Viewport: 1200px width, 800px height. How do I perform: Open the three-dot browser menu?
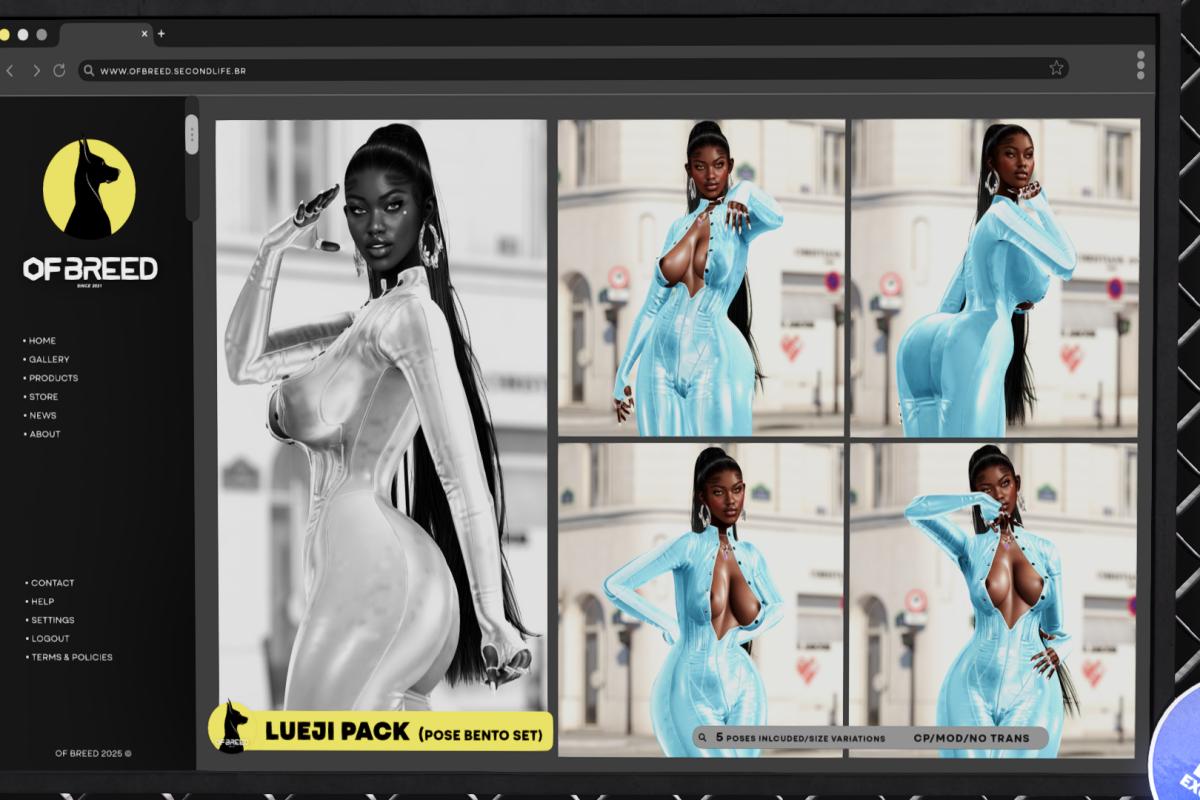click(1140, 65)
